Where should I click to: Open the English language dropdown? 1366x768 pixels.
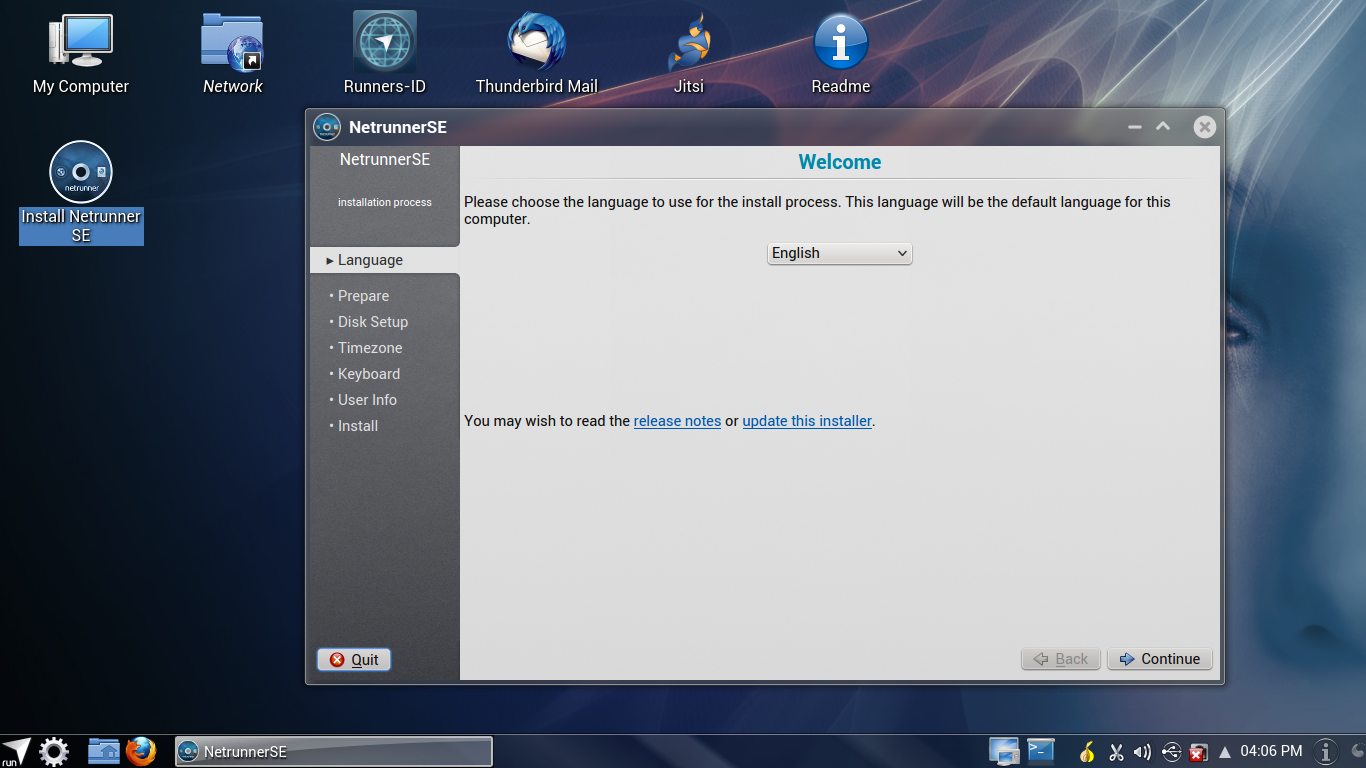click(x=838, y=253)
